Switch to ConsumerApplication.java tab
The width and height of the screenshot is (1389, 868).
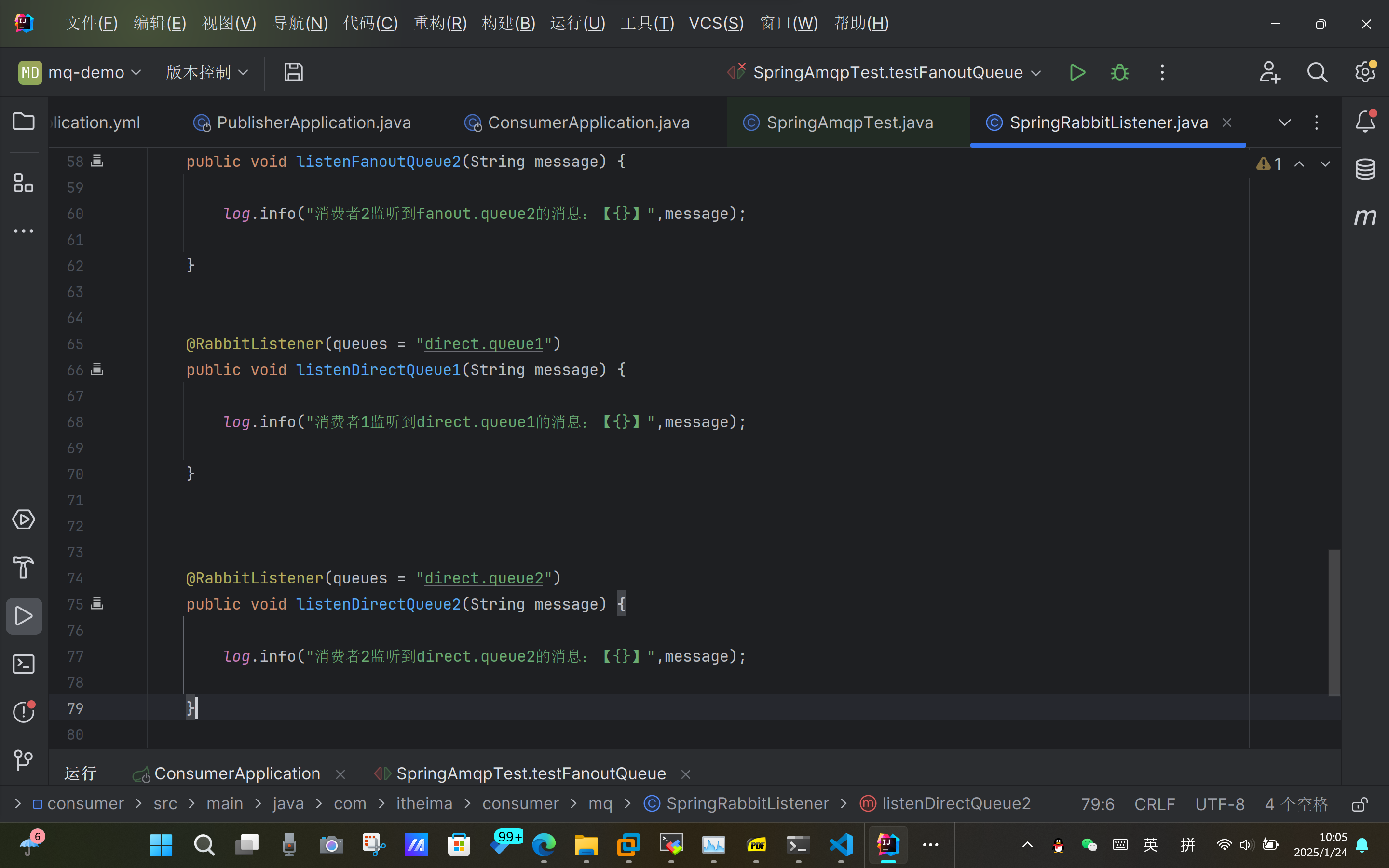(x=577, y=122)
